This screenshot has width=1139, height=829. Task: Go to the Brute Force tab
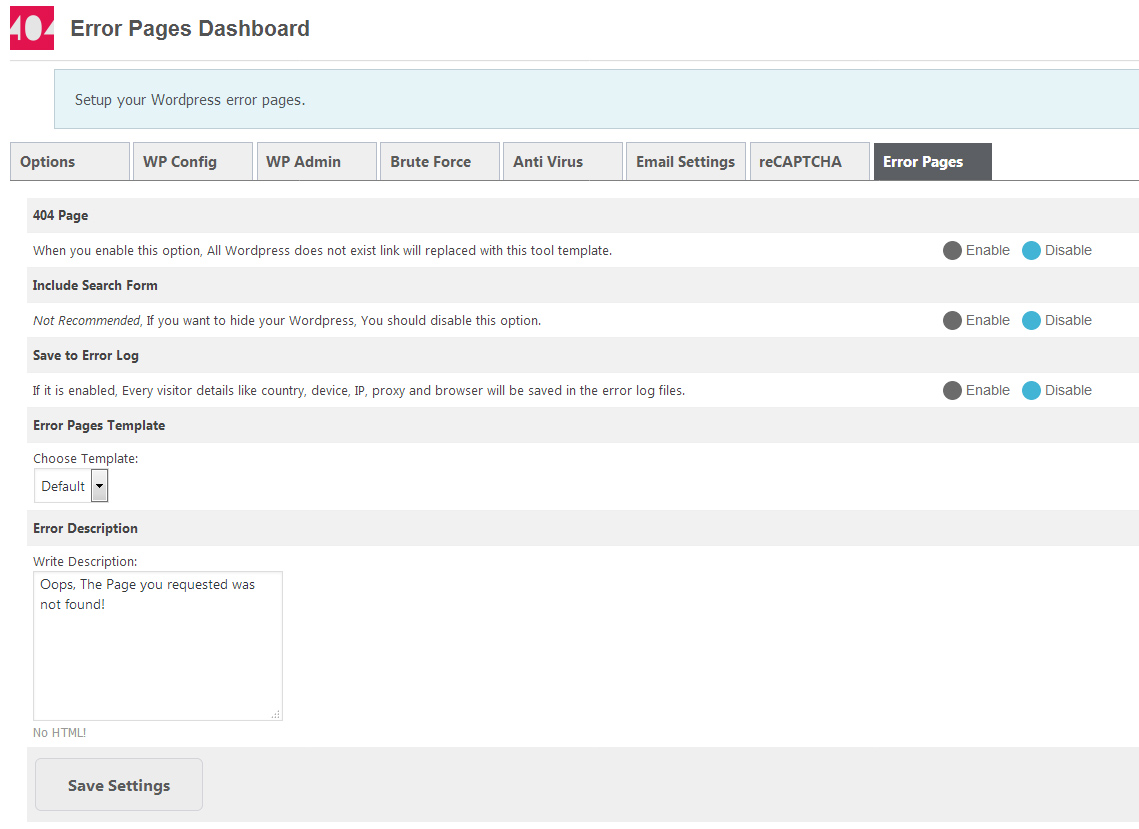pyautogui.click(x=439, y=161)
